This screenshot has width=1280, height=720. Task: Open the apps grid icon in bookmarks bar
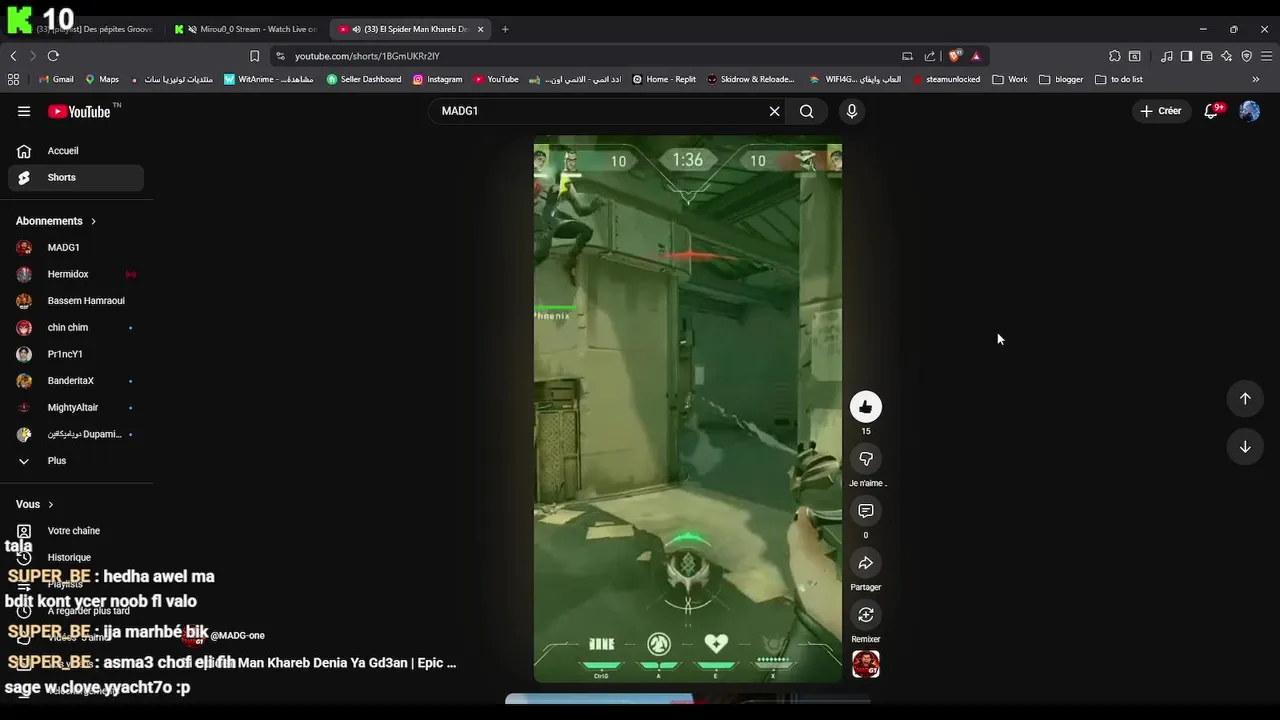13,79
